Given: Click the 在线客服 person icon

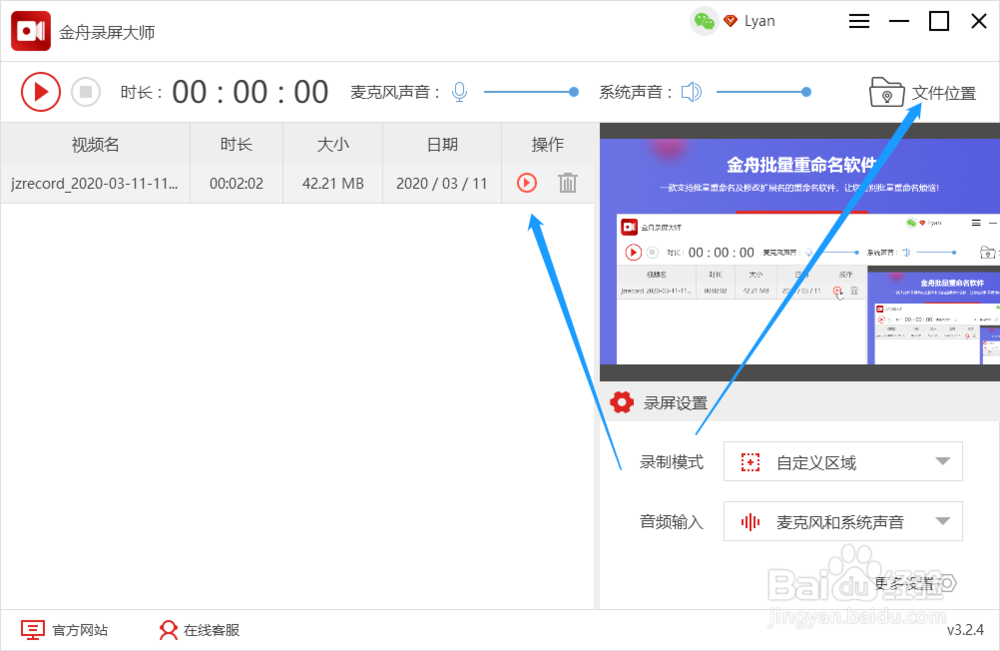Looking at the screenshot, I should [x=168, y=630].
